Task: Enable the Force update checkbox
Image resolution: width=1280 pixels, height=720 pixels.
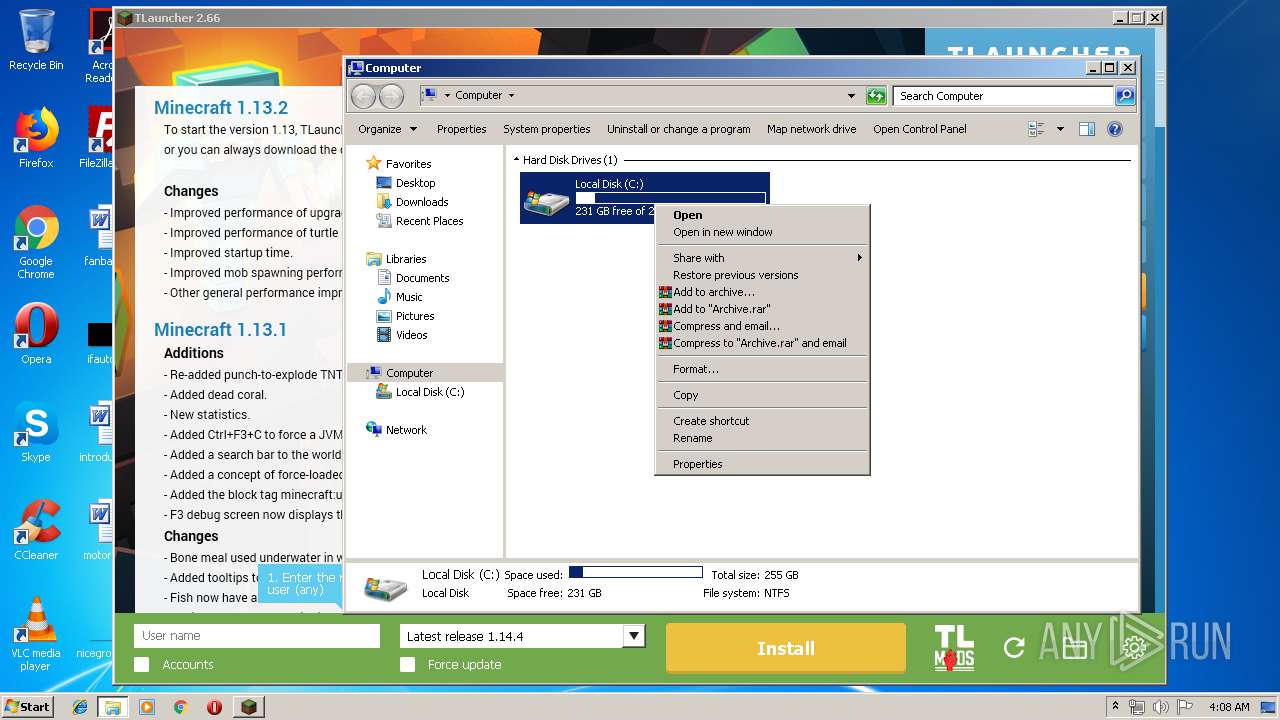Action: [x=407, y=665]
